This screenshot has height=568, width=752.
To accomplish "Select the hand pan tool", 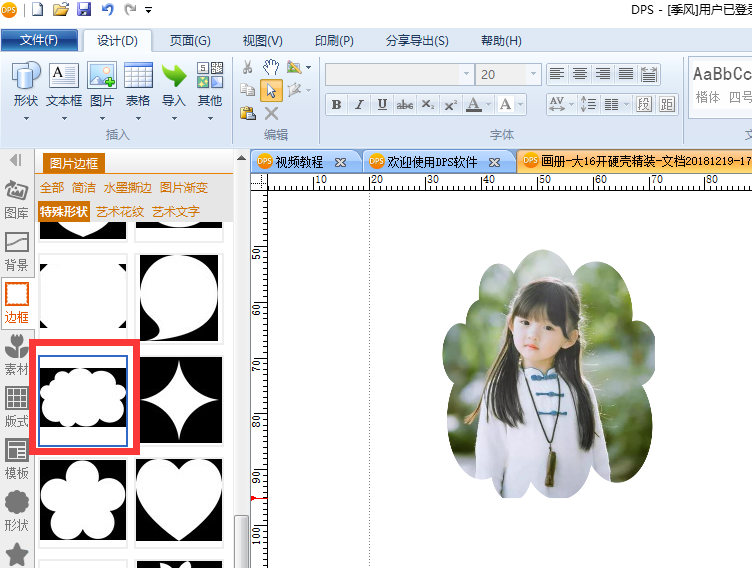I will point(271,67).
